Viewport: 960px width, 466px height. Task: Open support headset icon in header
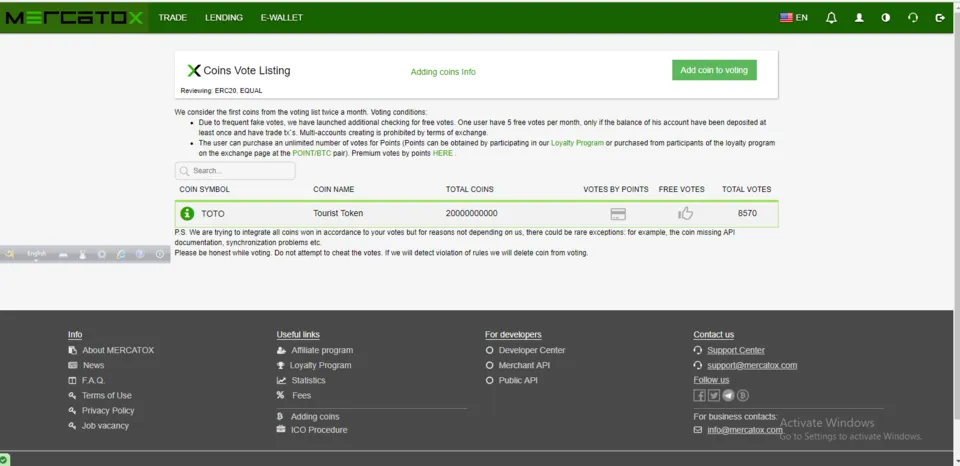pyautogui.click(x=913, y=18)
